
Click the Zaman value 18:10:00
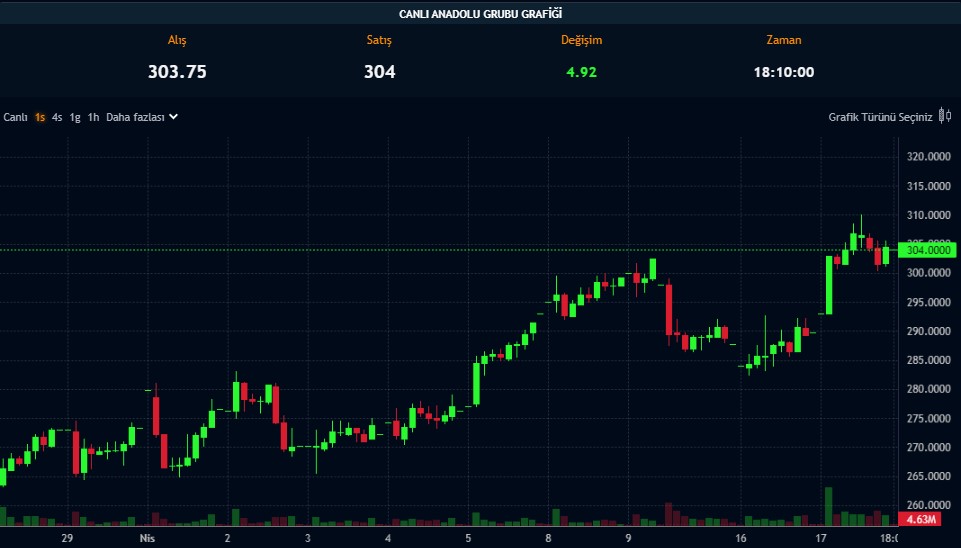pyautogui.click(x=784, y=72)
